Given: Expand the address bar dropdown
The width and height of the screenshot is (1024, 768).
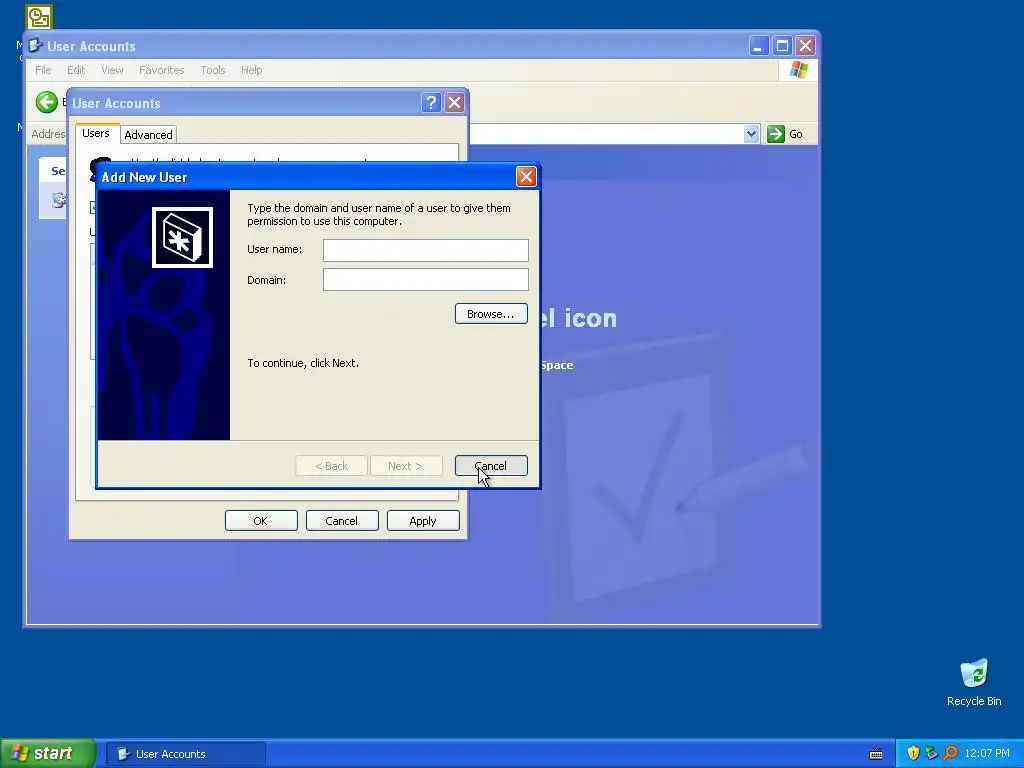Looking at the screenshot, I should click(751, 134).
